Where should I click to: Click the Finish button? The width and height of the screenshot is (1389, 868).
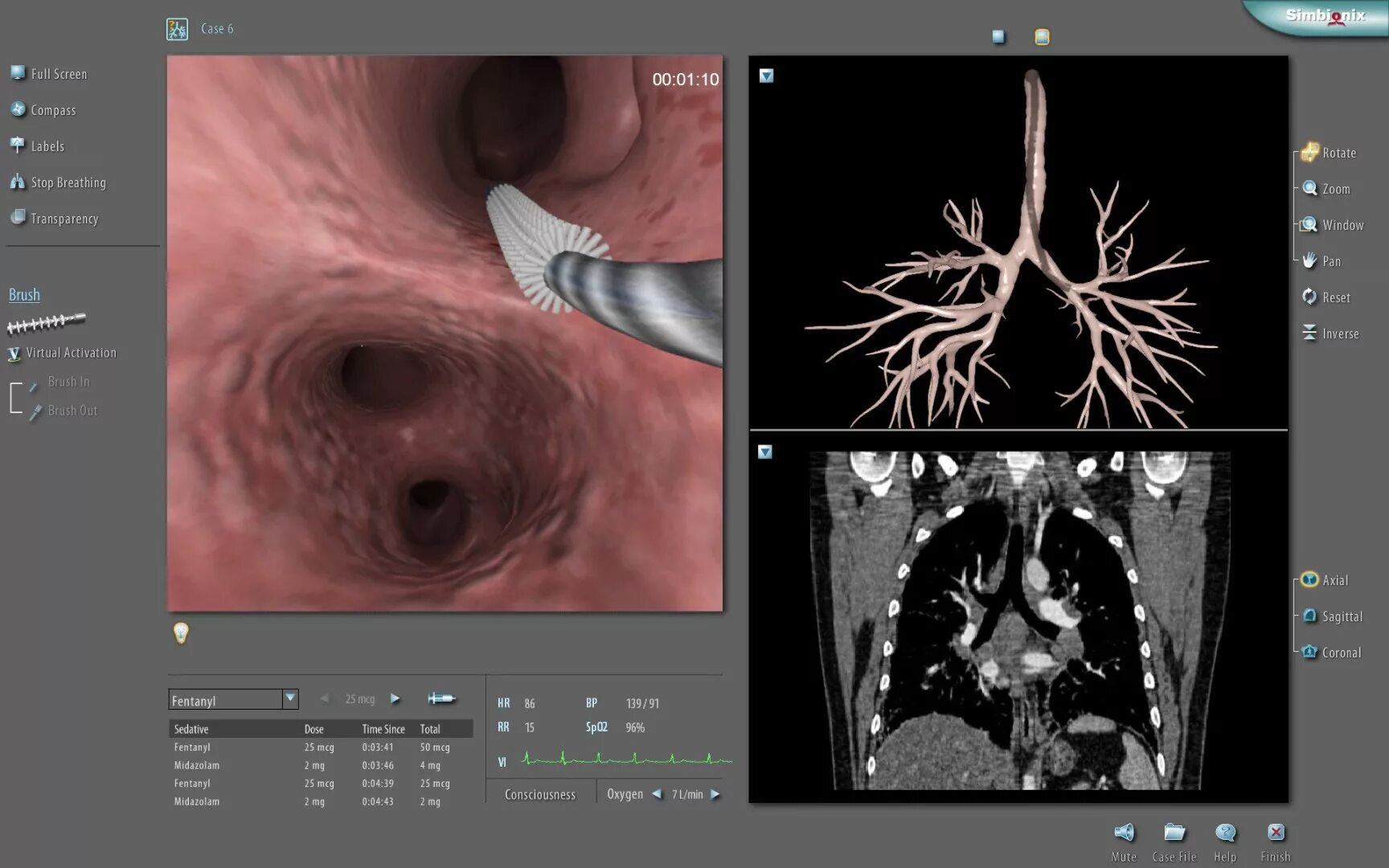click(x=1276, y=833)
